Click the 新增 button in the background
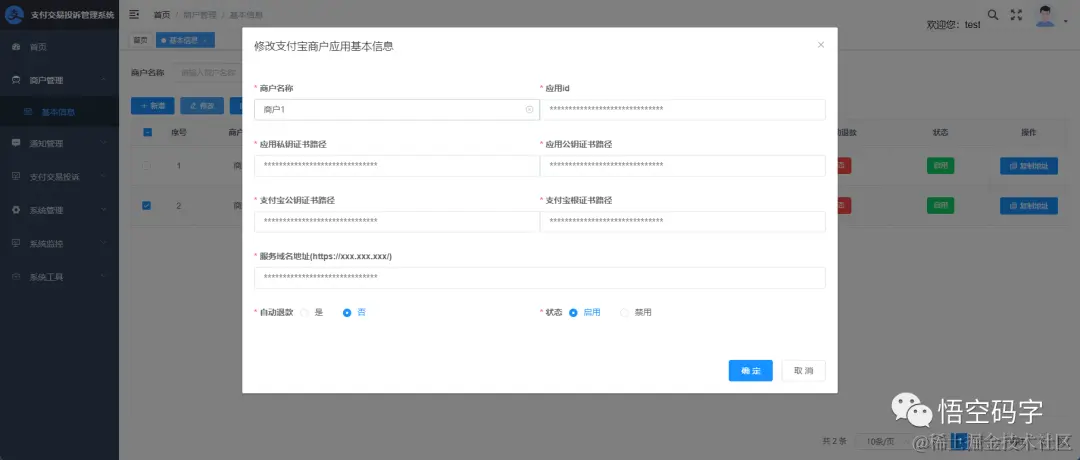Viewport: 1080px width, 460px height. [x=152, y=106]
